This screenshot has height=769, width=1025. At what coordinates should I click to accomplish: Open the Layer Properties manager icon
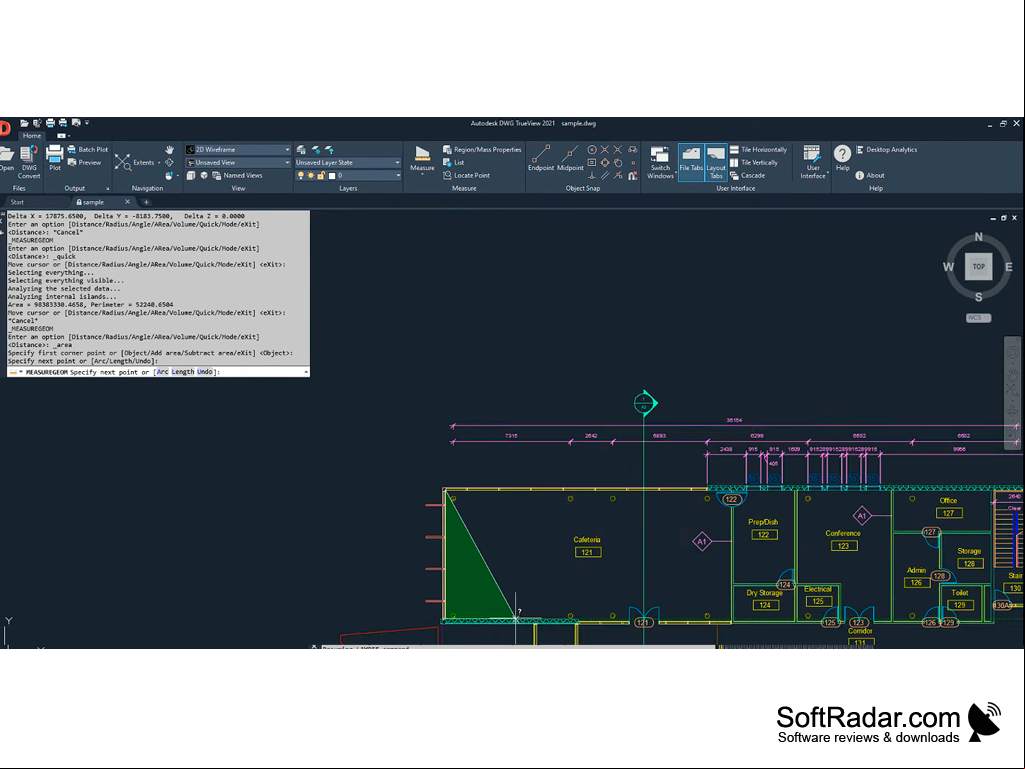point(301,150)
